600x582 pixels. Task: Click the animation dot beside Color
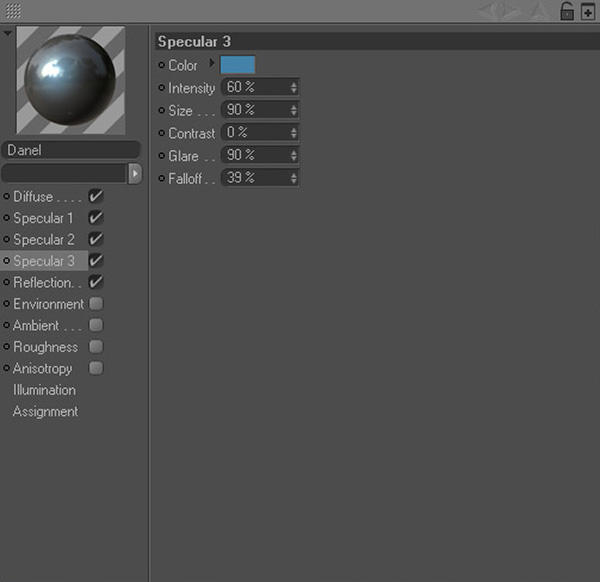(161, 65)
